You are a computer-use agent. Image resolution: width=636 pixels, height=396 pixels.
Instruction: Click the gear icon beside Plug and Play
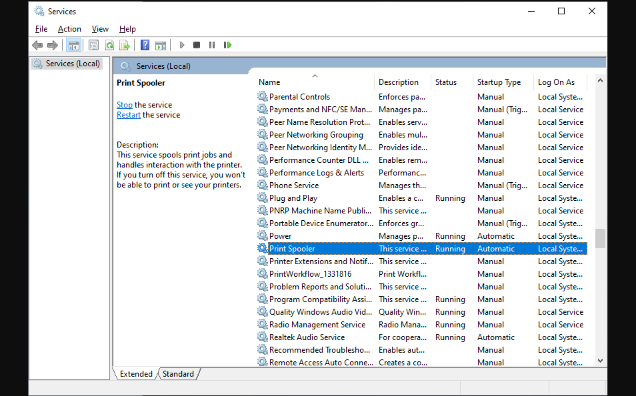pos(262,198)
